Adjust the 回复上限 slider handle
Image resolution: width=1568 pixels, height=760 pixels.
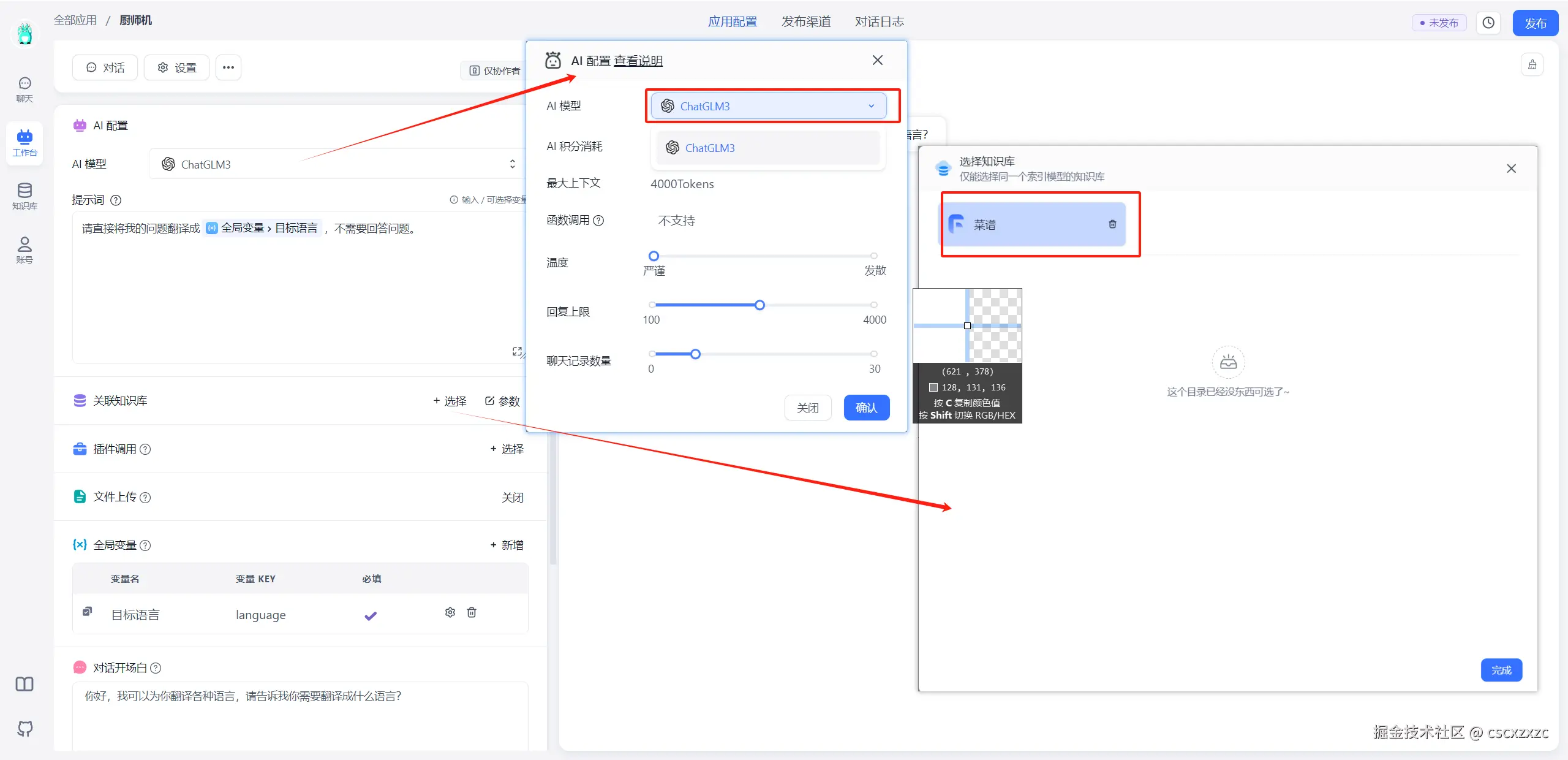pyautogui.click(x=759, y=305)
